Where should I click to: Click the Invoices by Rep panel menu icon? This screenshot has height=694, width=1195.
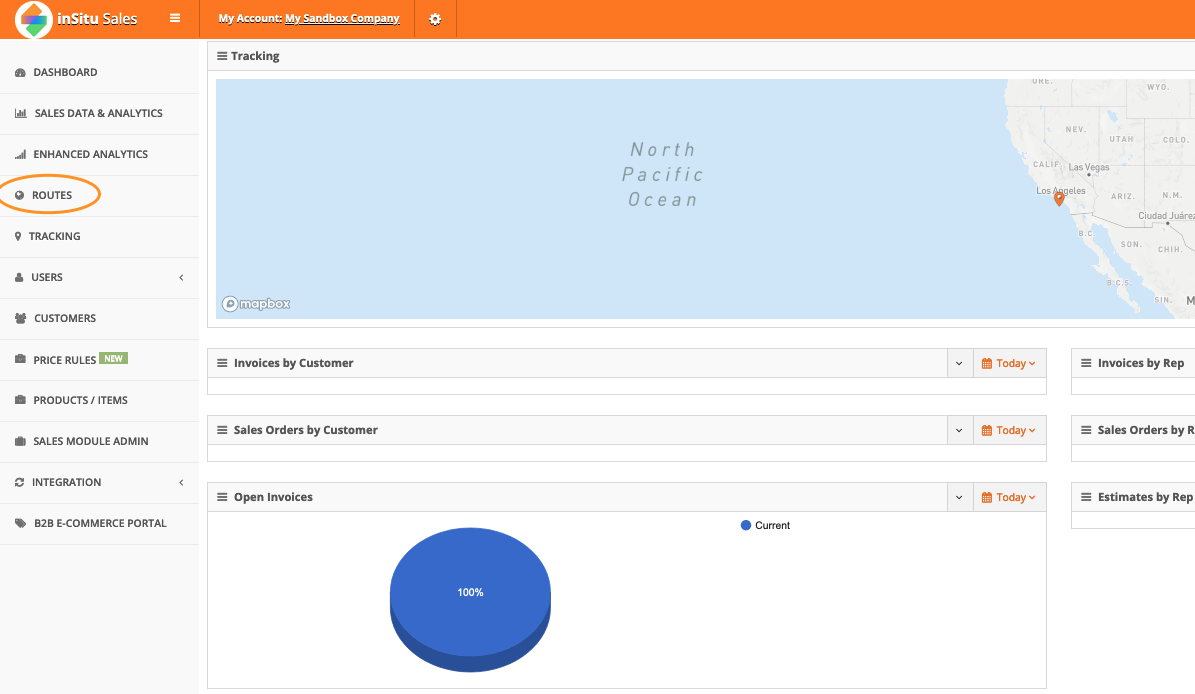pyautogui.click(x=1086, y=363)
